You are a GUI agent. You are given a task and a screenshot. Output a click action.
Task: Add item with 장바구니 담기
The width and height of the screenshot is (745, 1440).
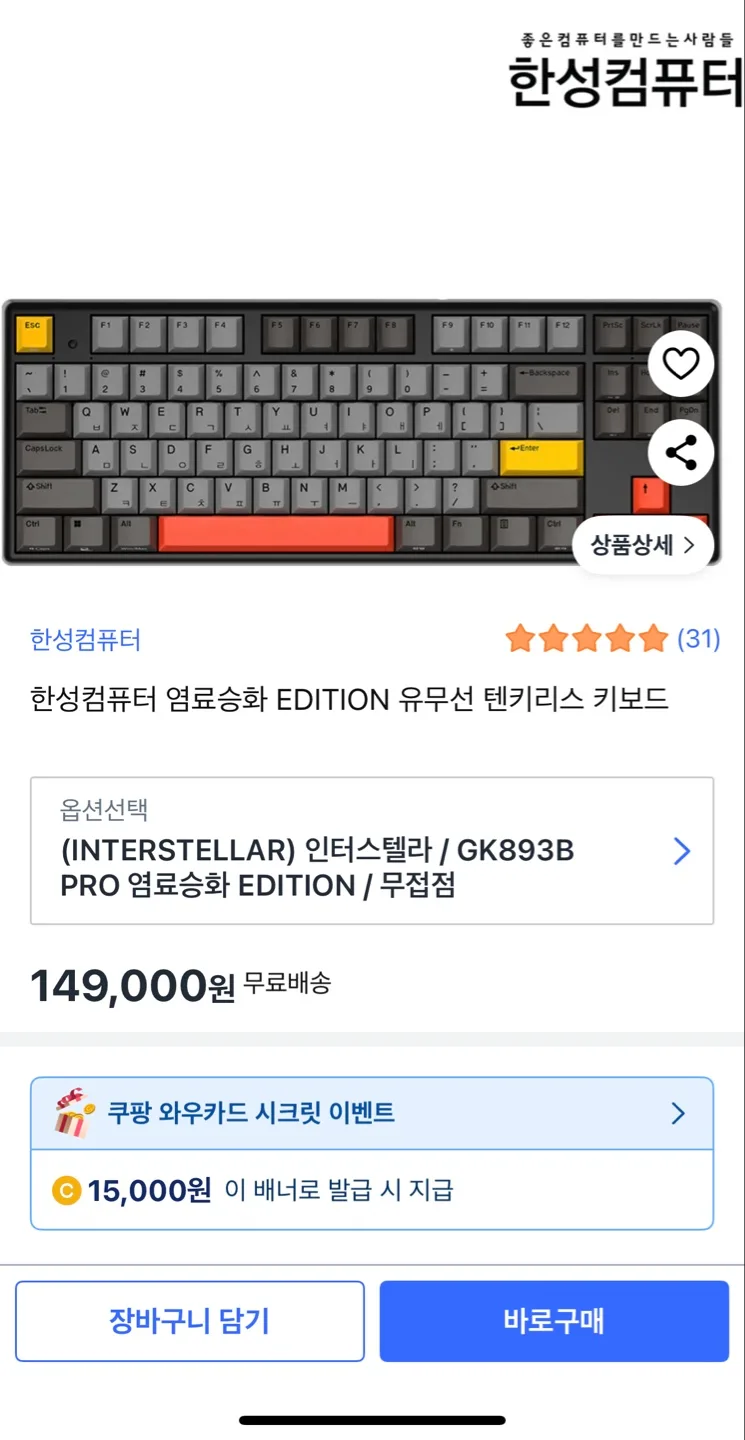pos(190,1321)
